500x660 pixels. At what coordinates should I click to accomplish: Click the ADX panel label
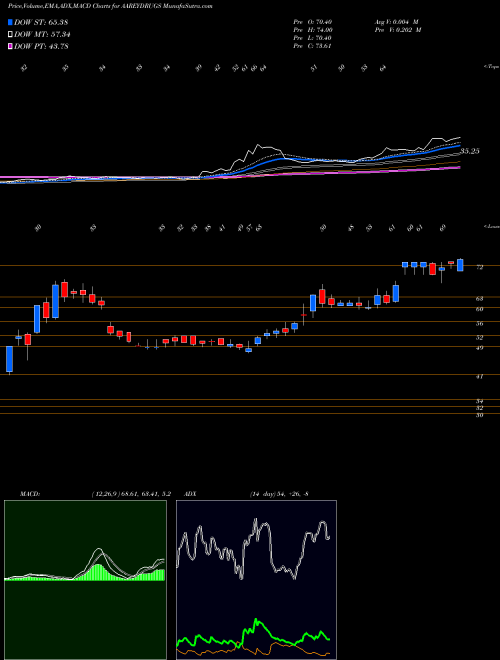coord(191,494)
